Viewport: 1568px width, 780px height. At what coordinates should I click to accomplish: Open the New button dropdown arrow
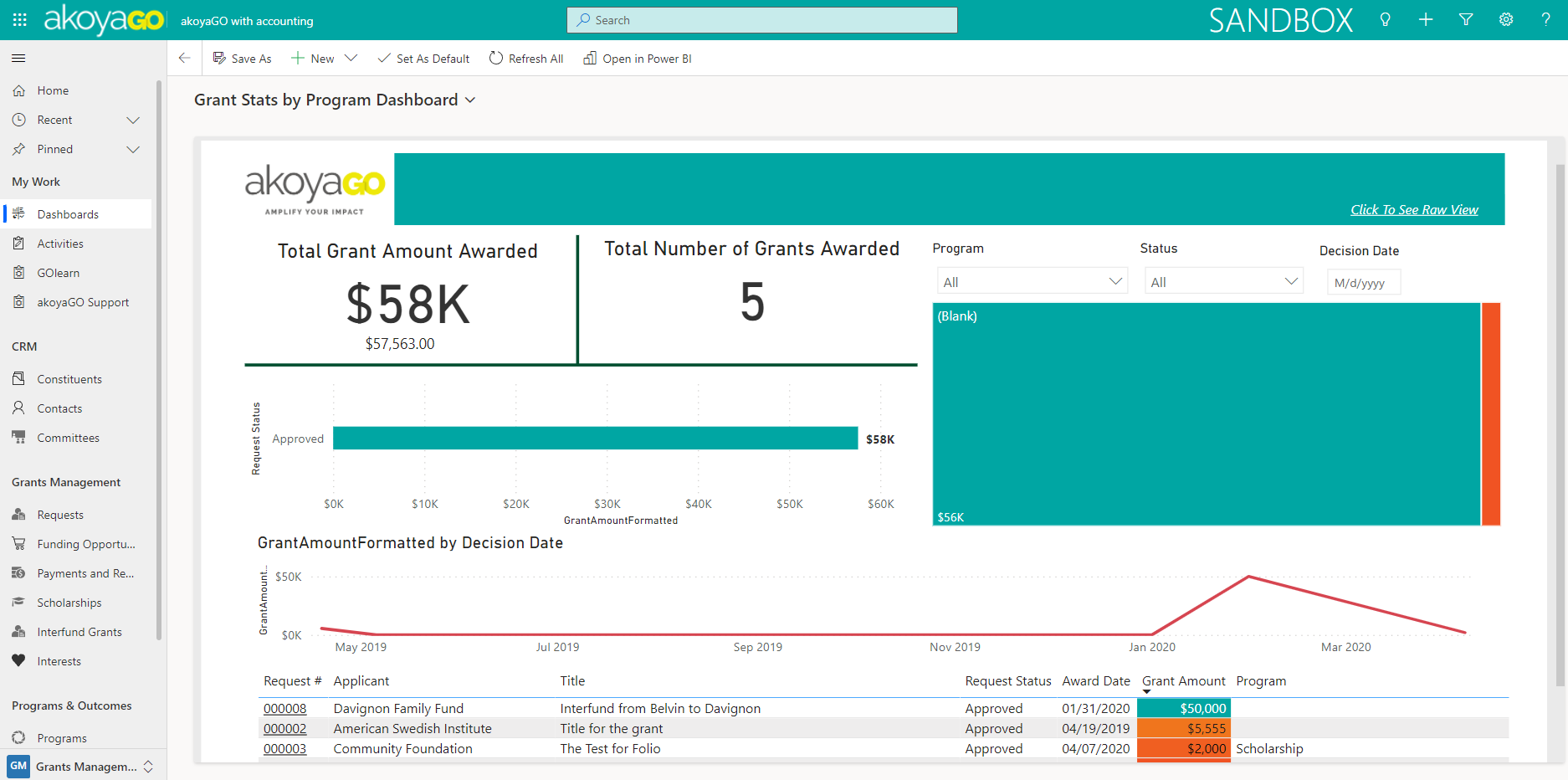[x=351, y=58]
